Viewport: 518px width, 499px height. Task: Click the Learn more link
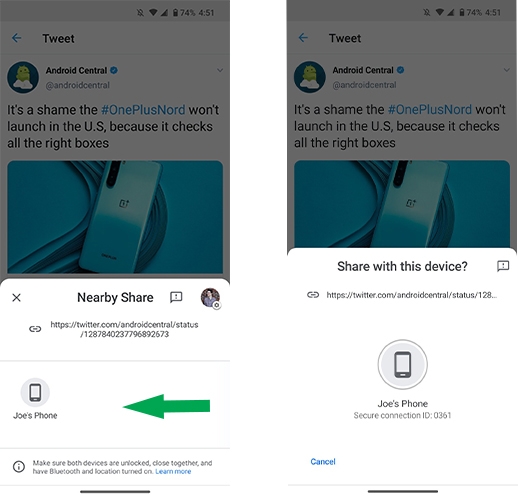point(173,471)
